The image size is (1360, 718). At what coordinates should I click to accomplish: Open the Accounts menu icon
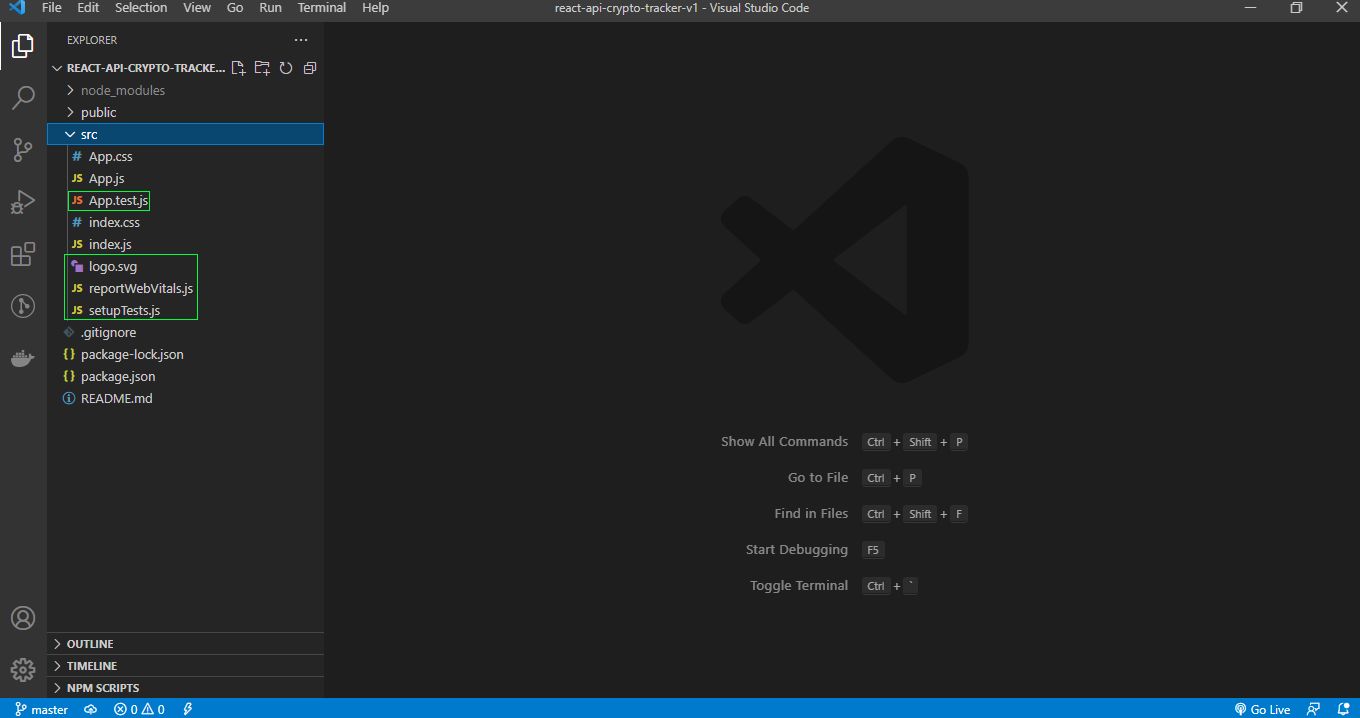(22, 618)
